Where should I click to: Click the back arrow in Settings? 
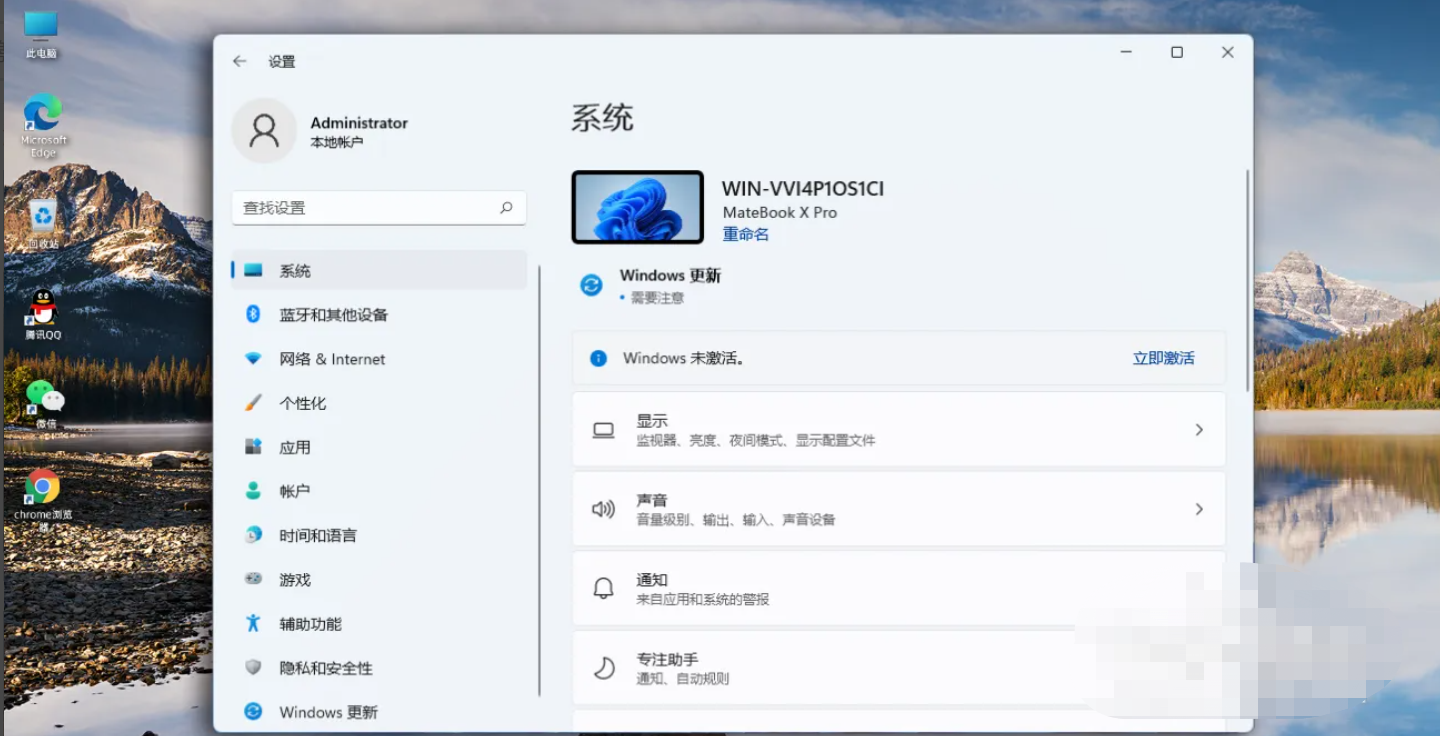coord(239,61)
